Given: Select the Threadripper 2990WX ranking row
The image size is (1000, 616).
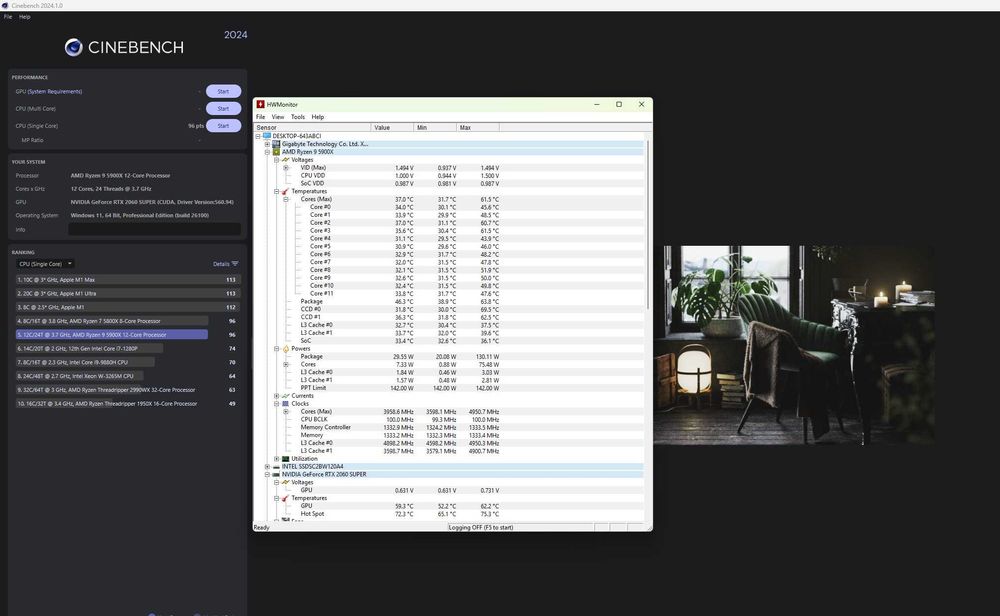Looking at the screenshot, I should pos(128,390).
